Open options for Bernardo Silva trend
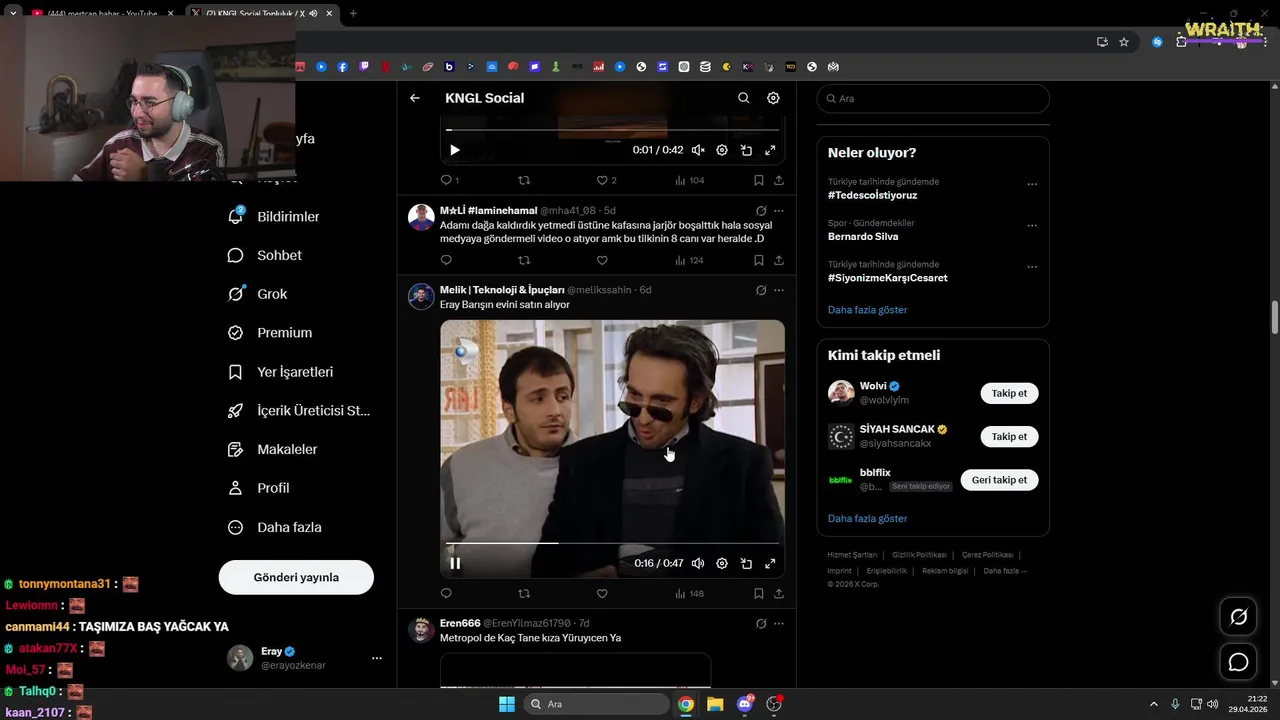The height and width of the screenshot is (720, 1280). 1032,225
